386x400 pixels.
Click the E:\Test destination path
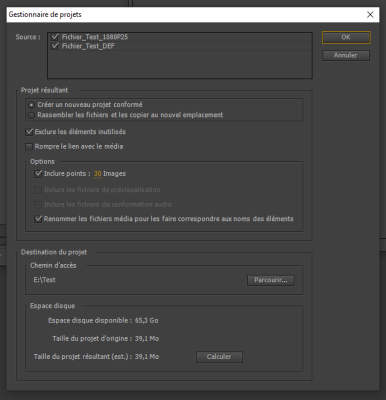[44, 280]
